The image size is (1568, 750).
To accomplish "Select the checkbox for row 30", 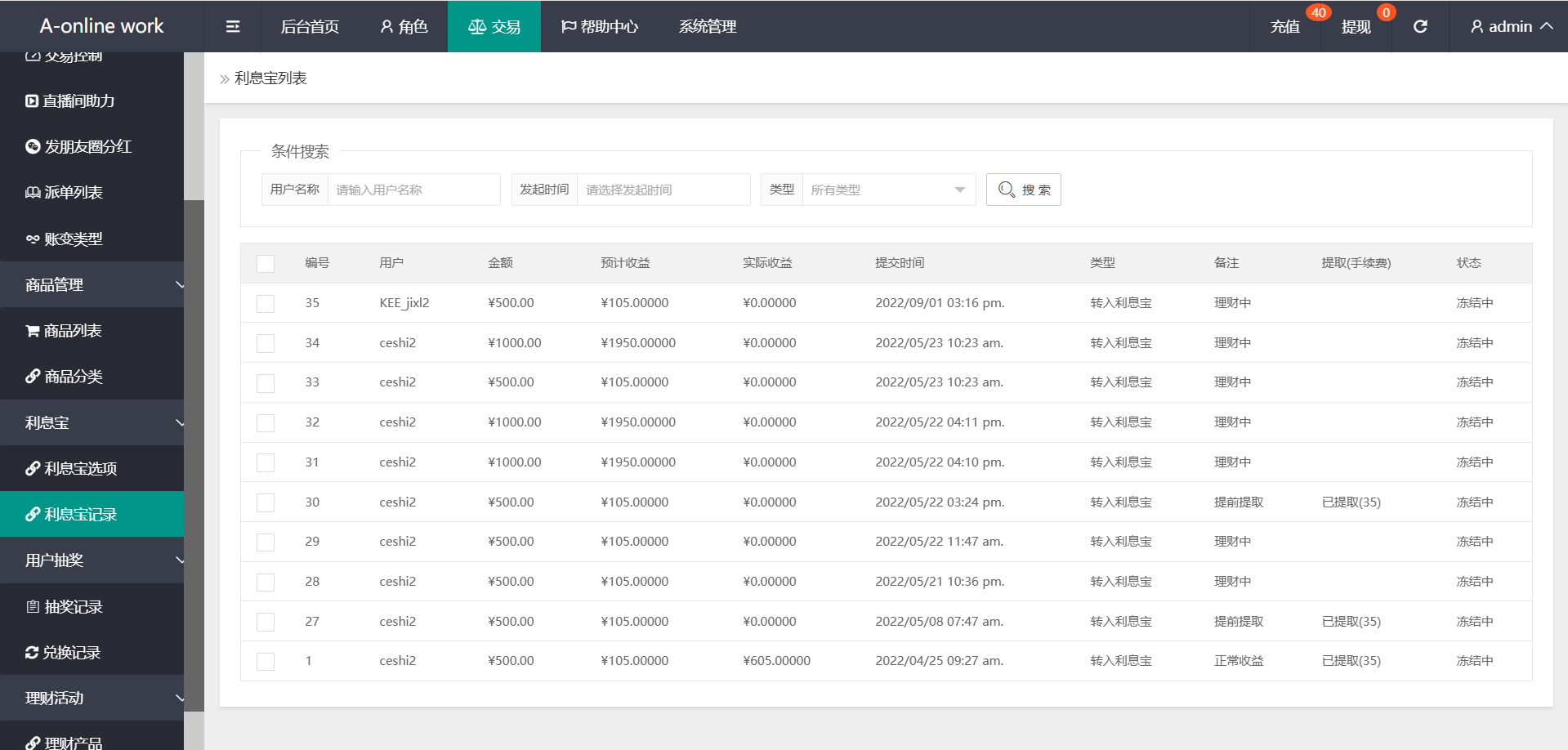I will (x=266, y=502).
